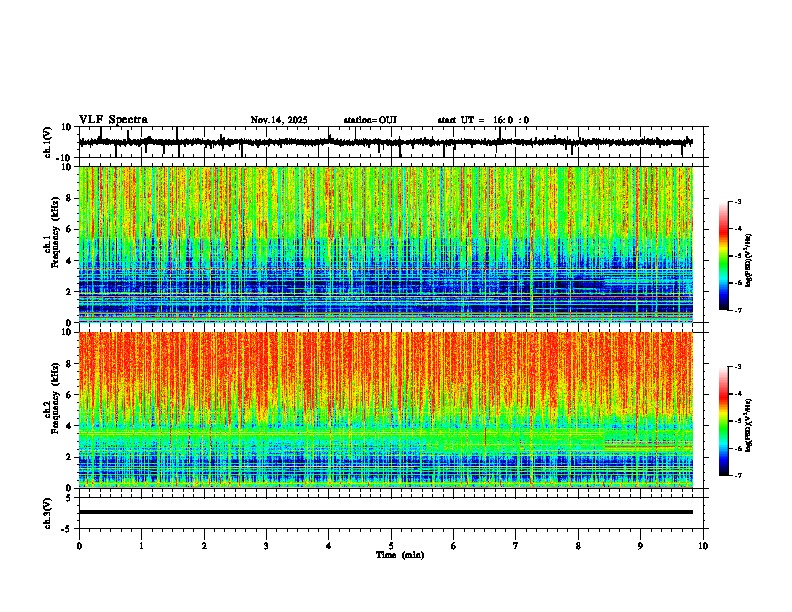Click the "VLF Spectra" plot title

(x=113, y=120)
